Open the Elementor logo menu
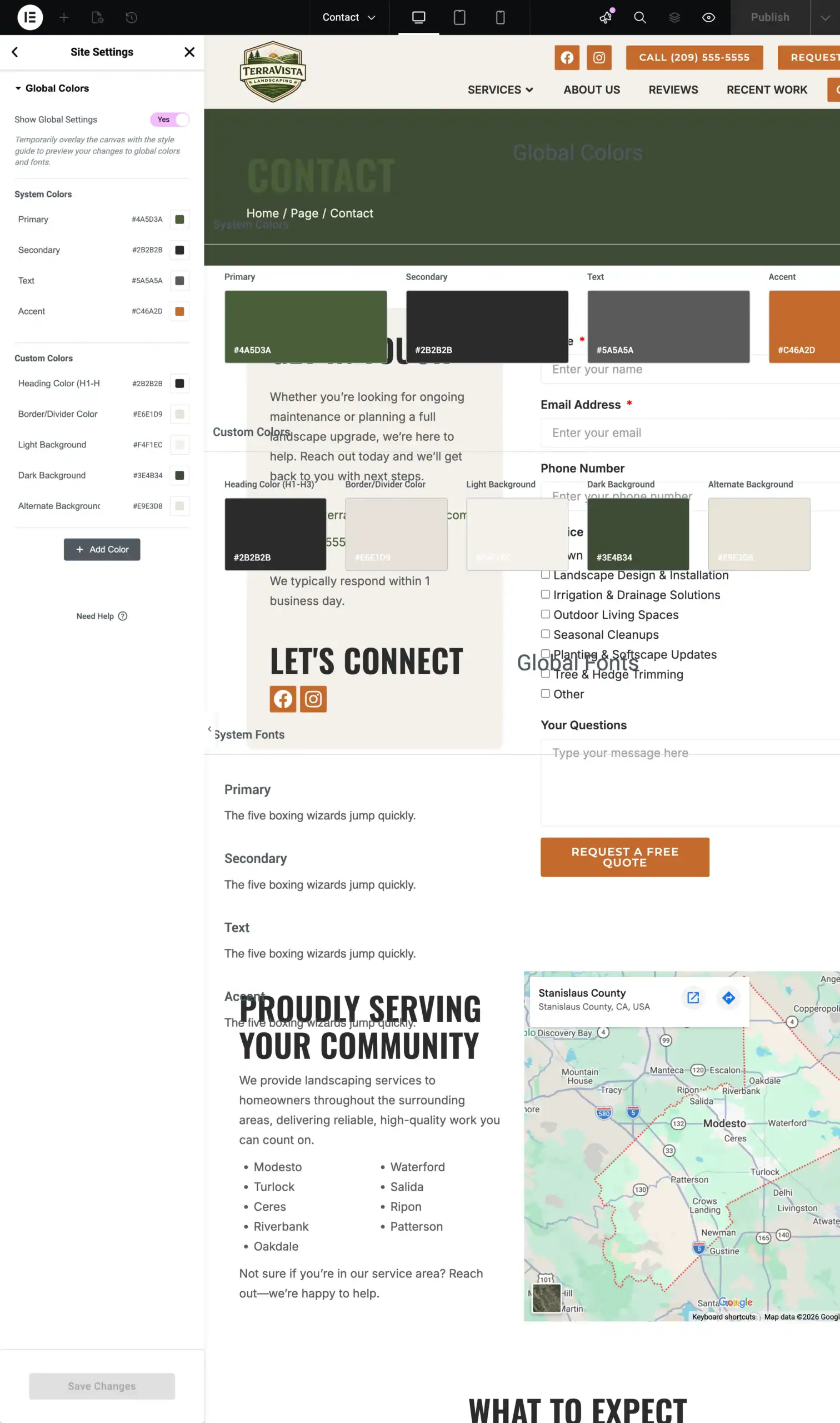The width and height of the screenshot is (840, 1423). click(30, 18)
